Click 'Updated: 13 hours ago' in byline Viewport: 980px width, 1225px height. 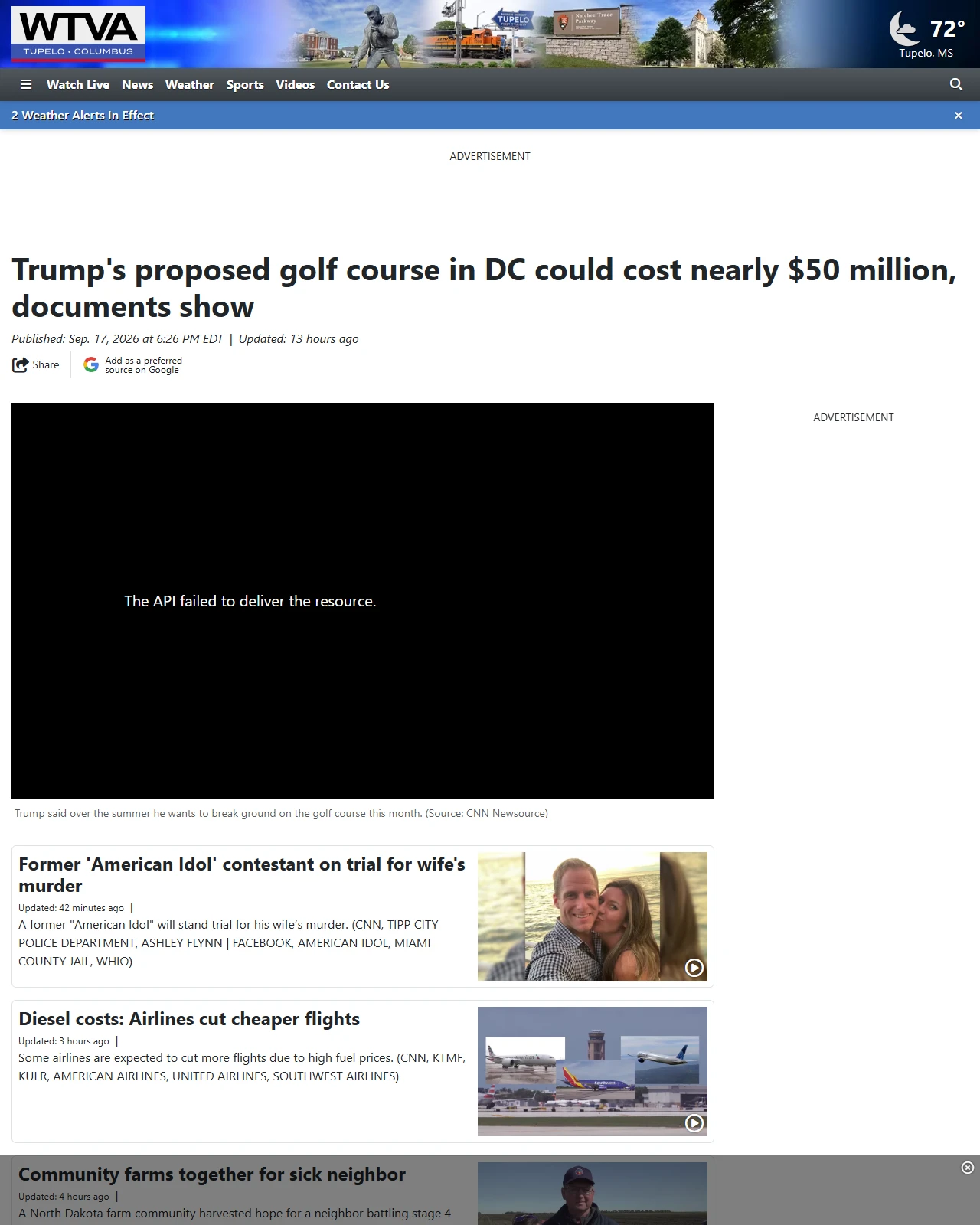pos(299,339)
